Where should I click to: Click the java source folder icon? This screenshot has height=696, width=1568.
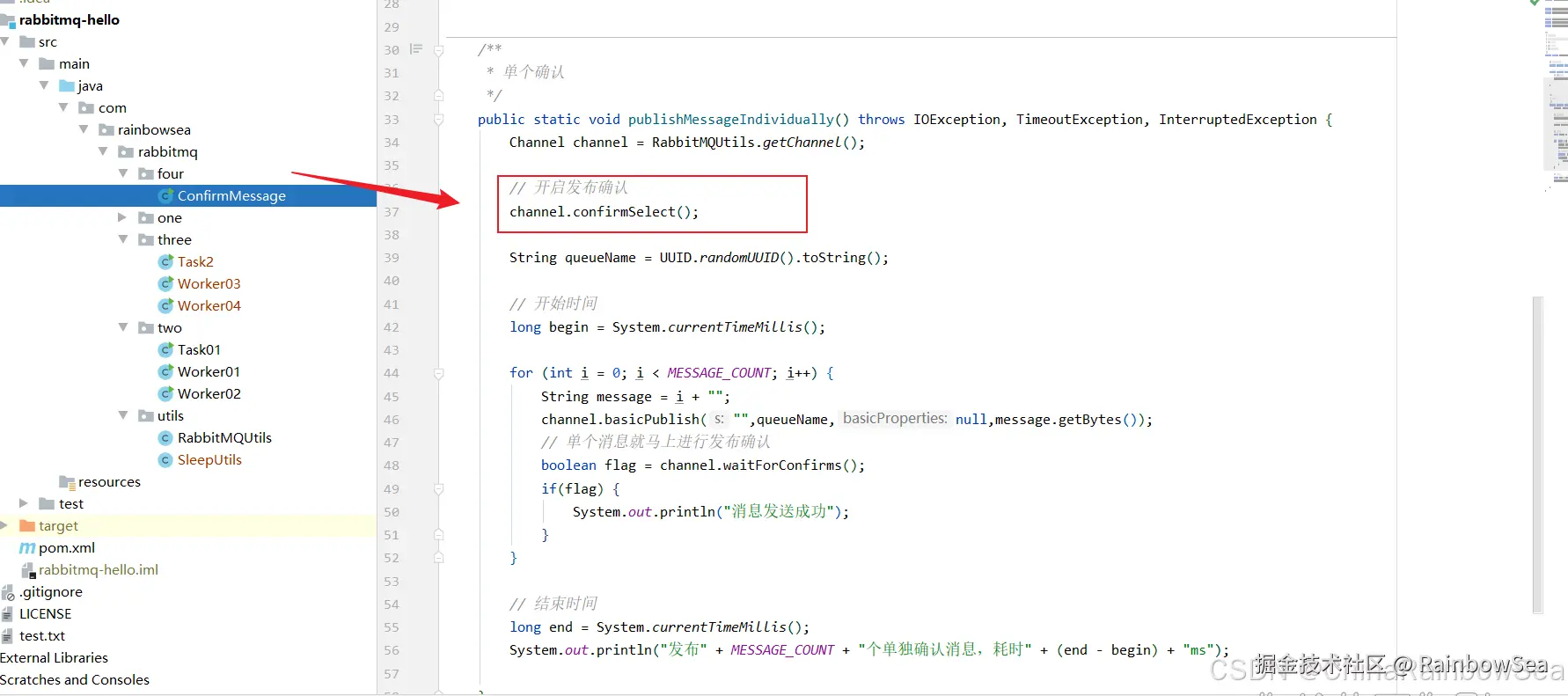coord(67,85)
